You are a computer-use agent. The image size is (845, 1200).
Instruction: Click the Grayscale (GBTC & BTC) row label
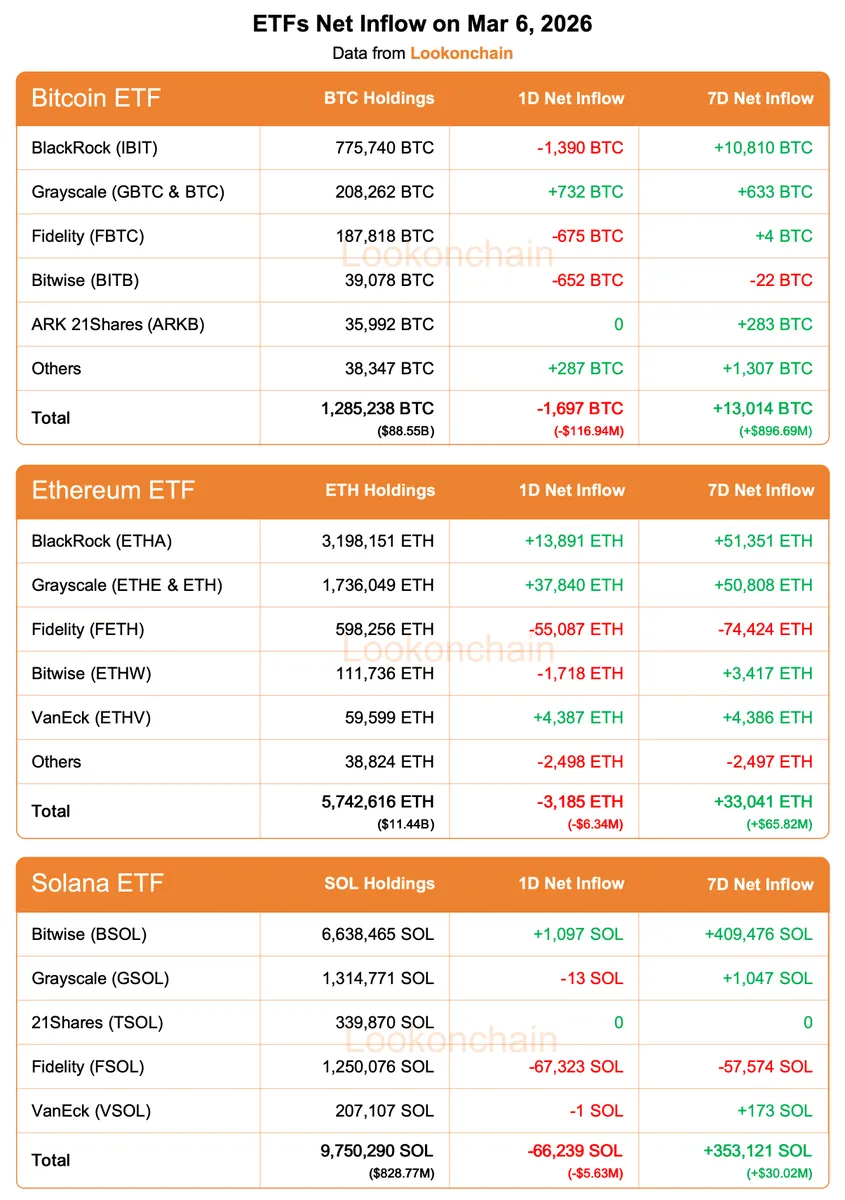(128, 192)
